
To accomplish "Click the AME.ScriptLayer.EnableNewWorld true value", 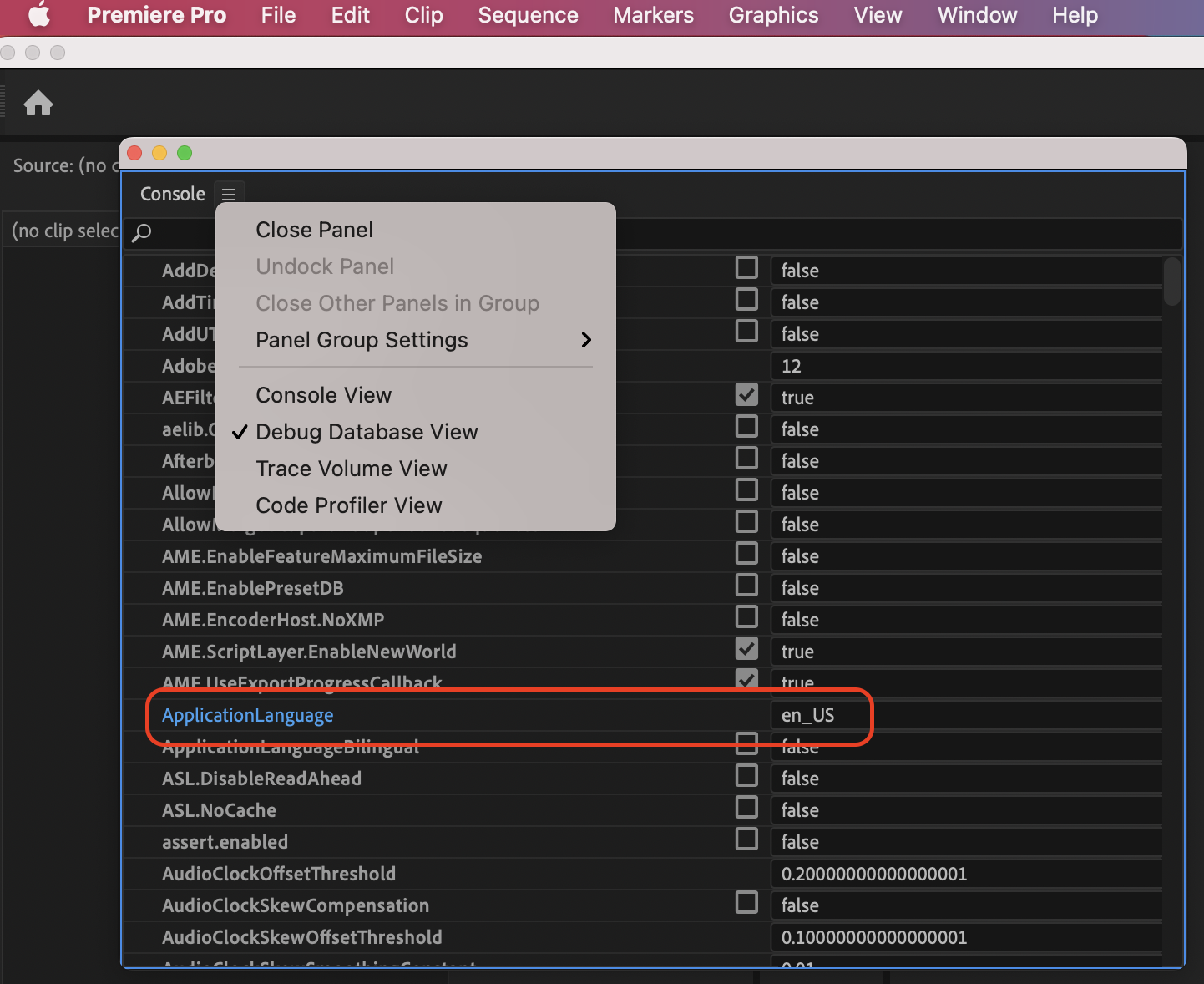I will (x=966, y=652).
